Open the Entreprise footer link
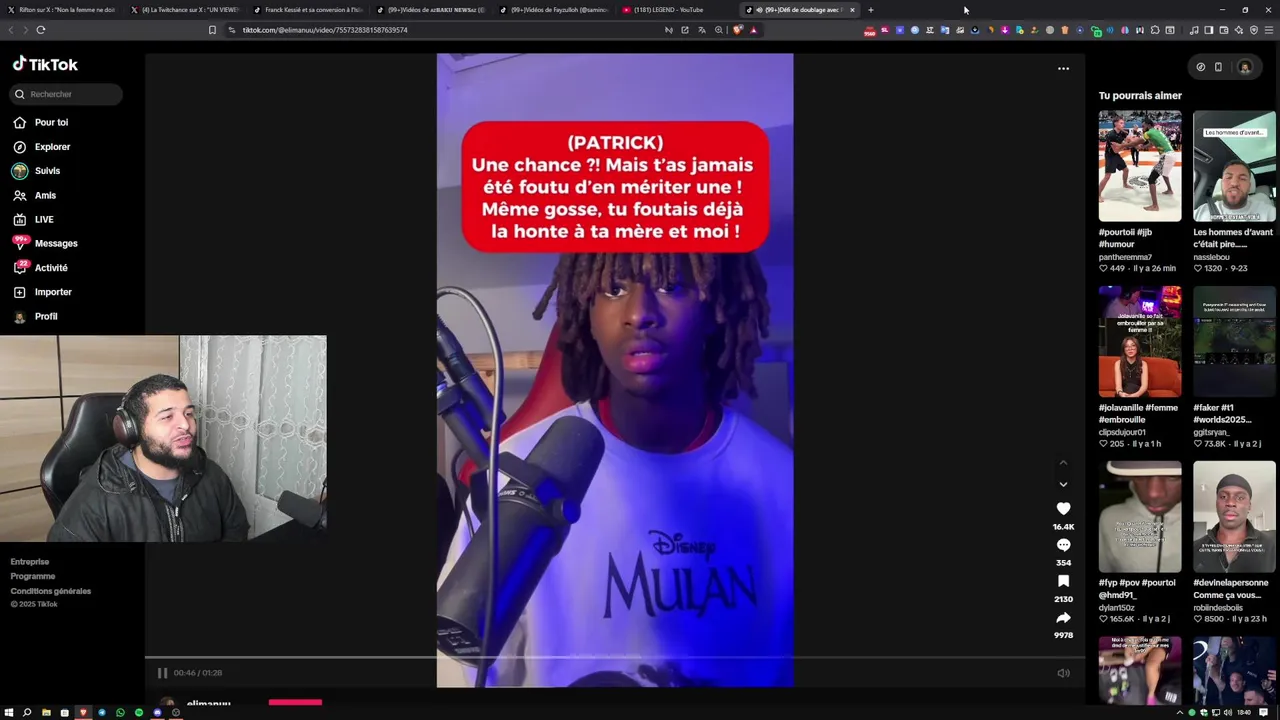This screenshot has height=720, width=1280. (x=30, y=562)
